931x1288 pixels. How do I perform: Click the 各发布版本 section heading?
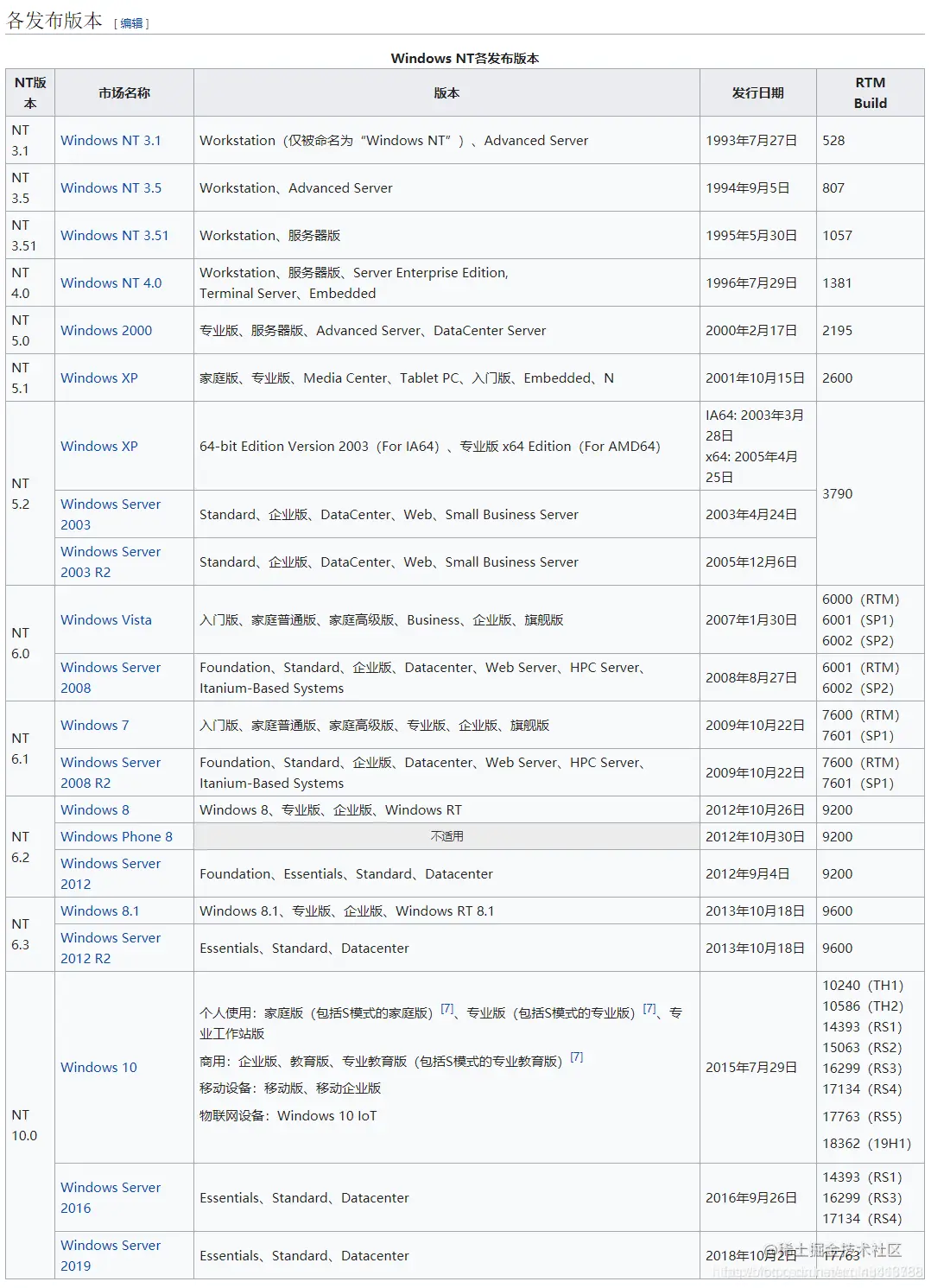[x=54, y=20]
